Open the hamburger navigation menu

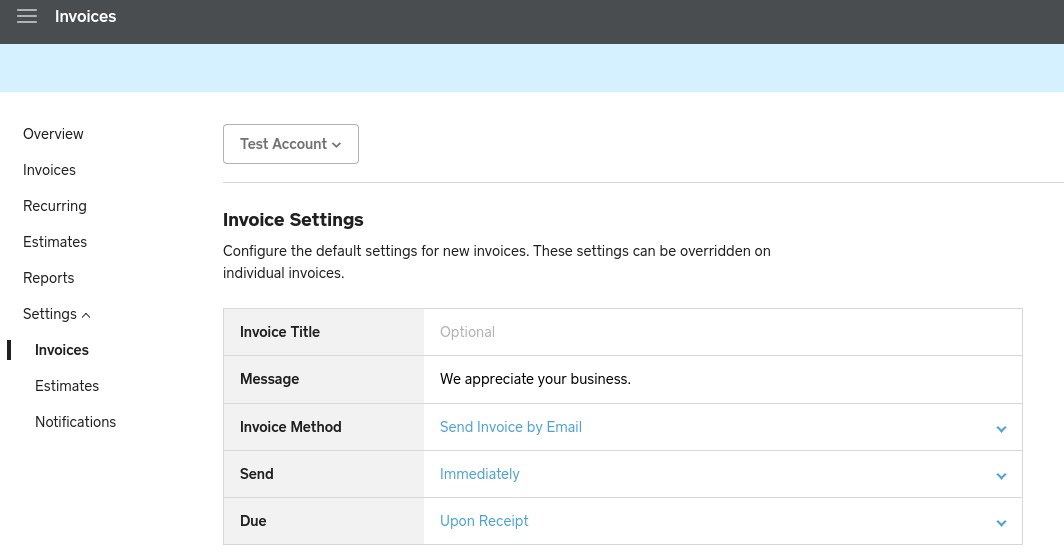pyautogui.click(x=27, y=16)
